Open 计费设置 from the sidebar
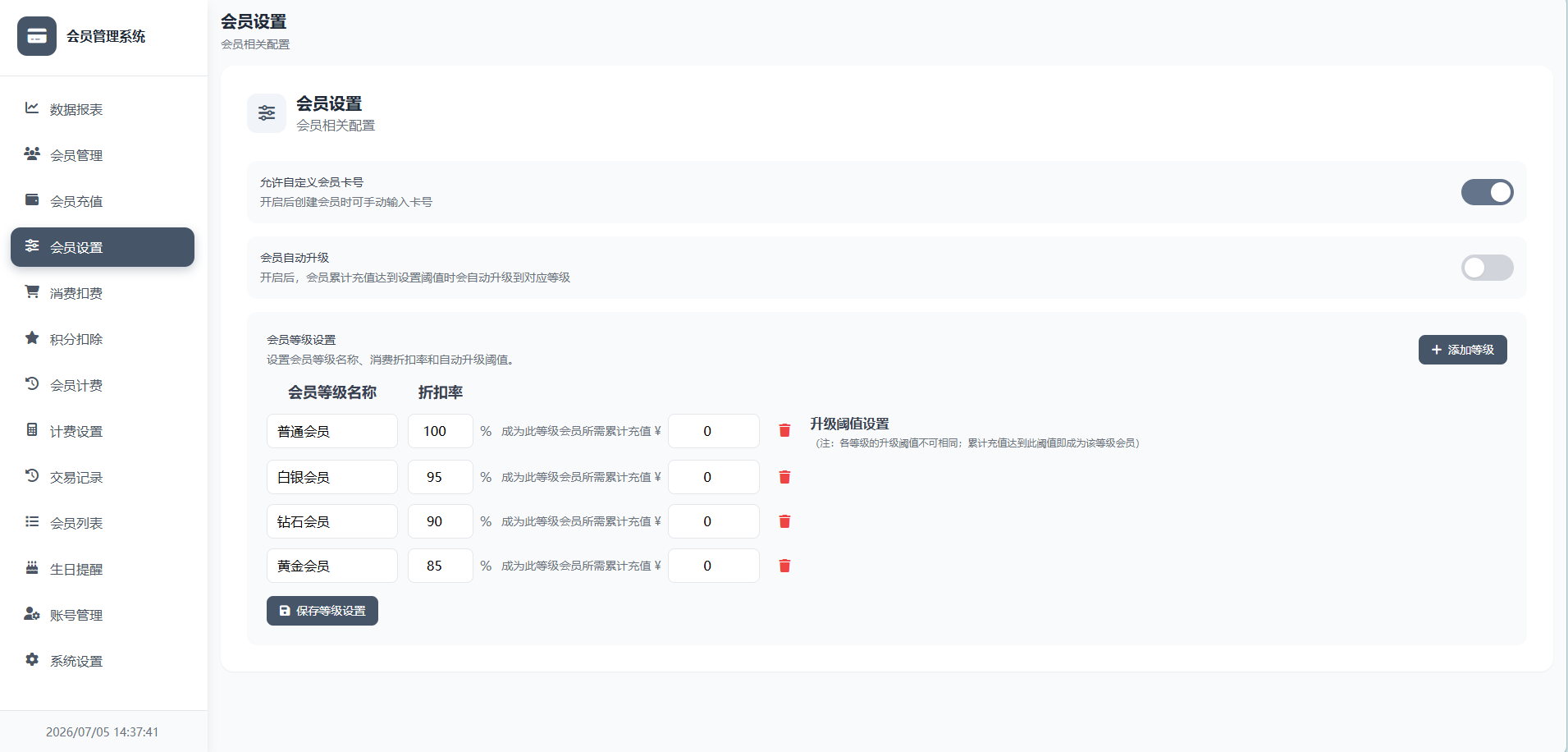The image size is (1568, 752). 103,431
